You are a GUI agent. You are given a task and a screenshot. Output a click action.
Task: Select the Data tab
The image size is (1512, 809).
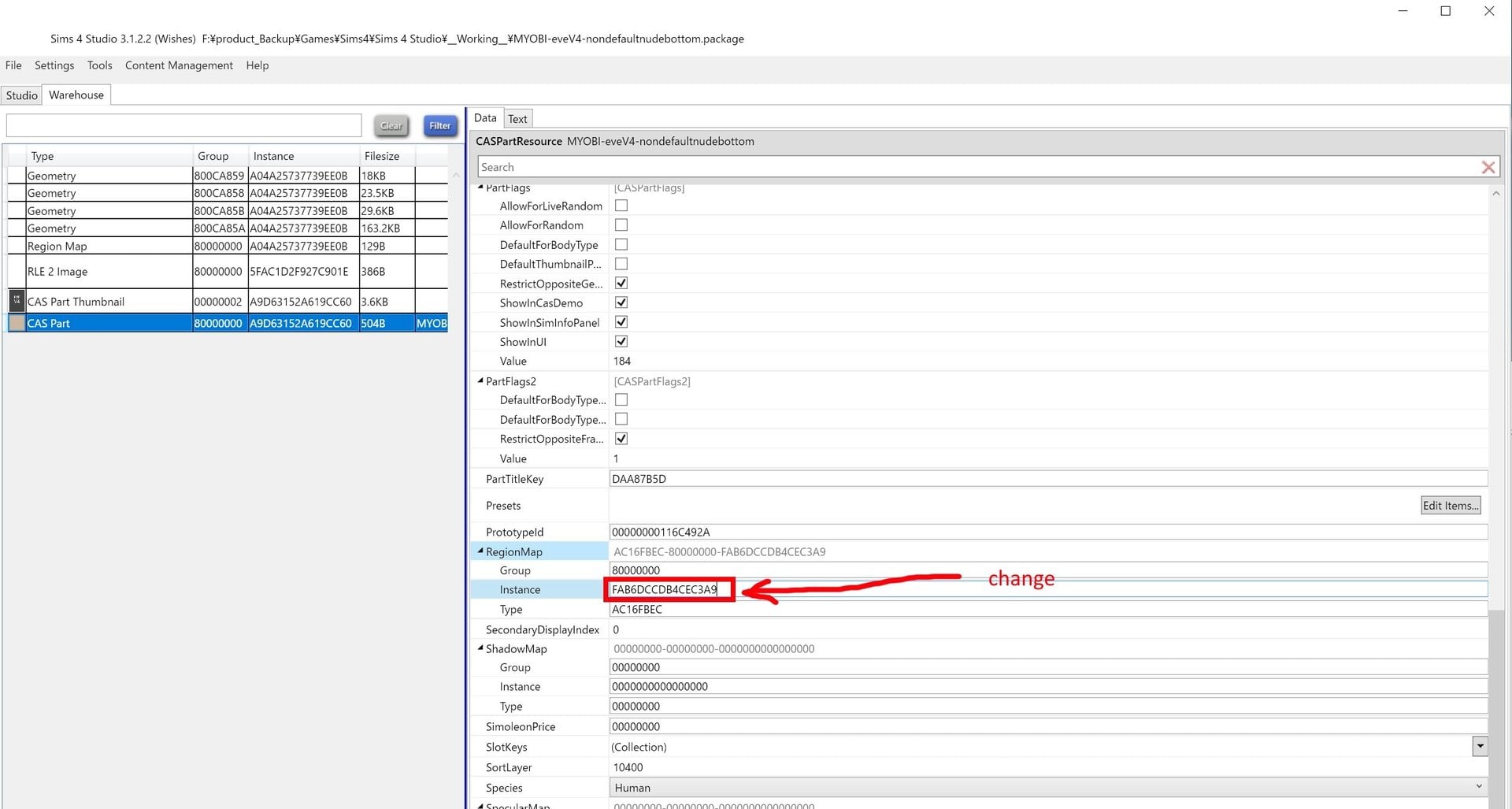click(485, 118)
